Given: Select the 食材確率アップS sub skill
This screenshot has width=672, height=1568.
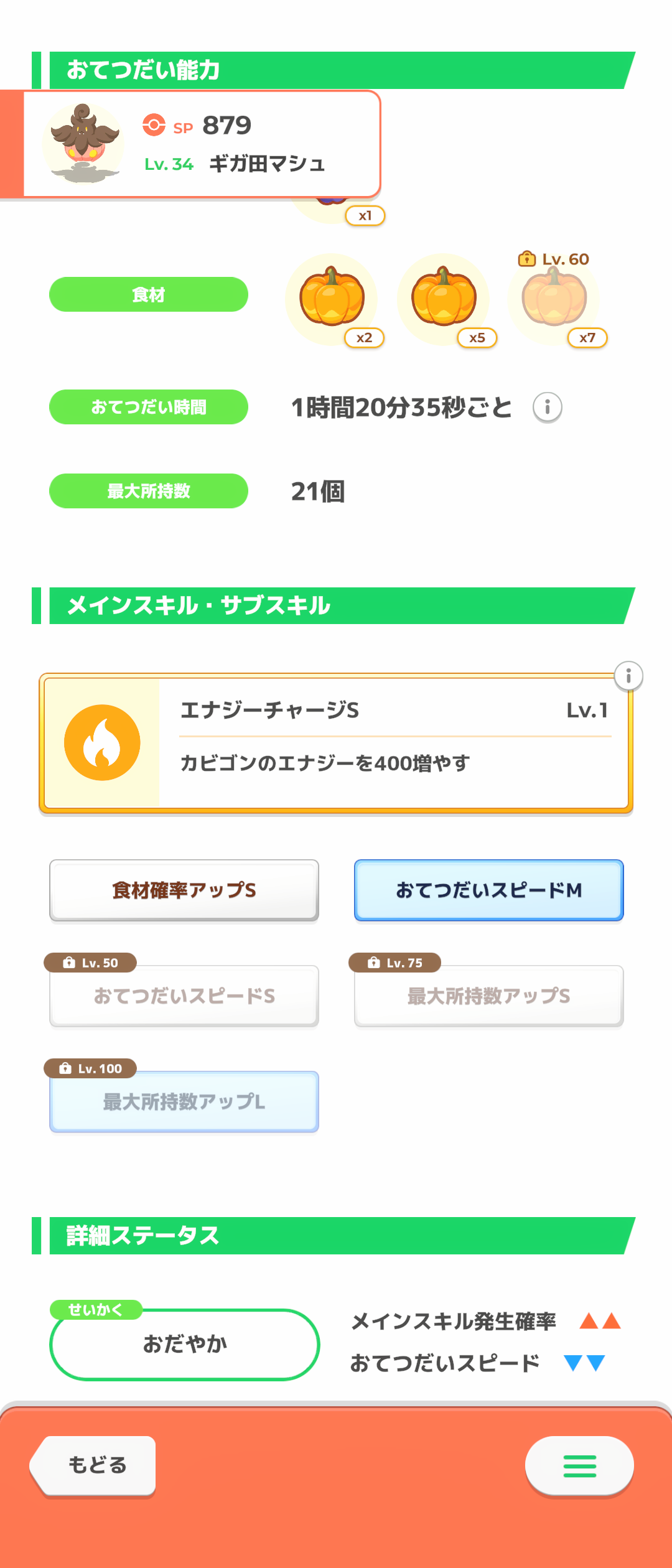Looking at the screenshot, I should [184, 890].
